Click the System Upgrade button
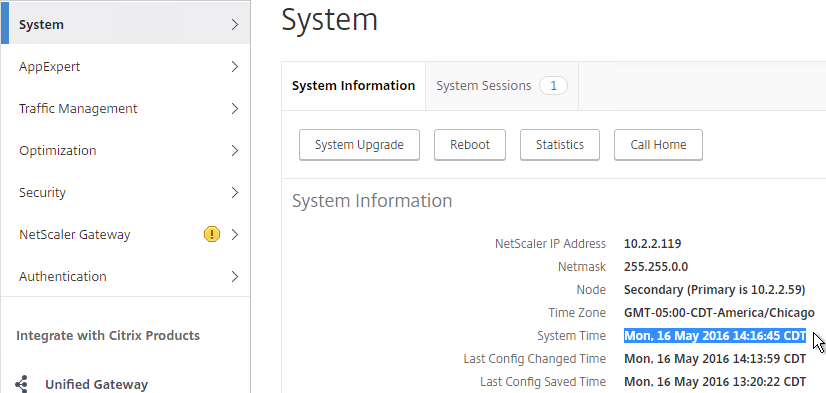Screen dimensions: 826x393 pyautogui.click(x=359, y=145)
